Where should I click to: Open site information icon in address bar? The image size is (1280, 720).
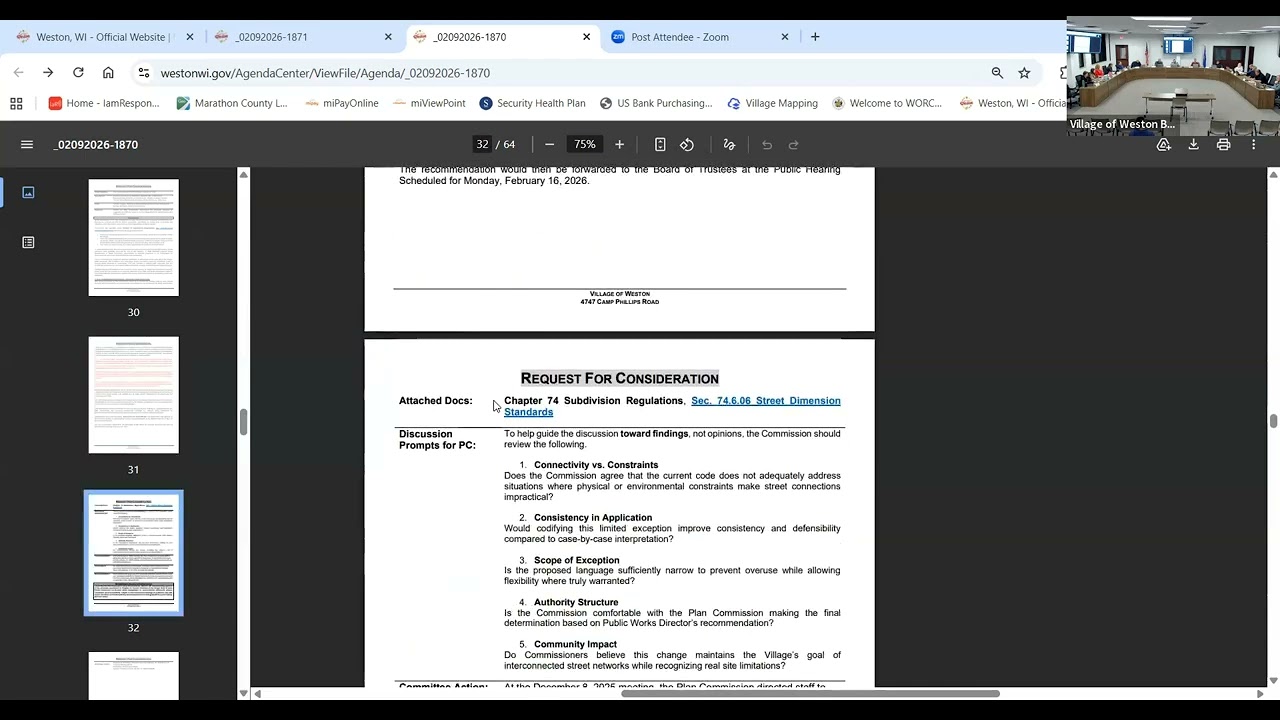click(144, 73)
